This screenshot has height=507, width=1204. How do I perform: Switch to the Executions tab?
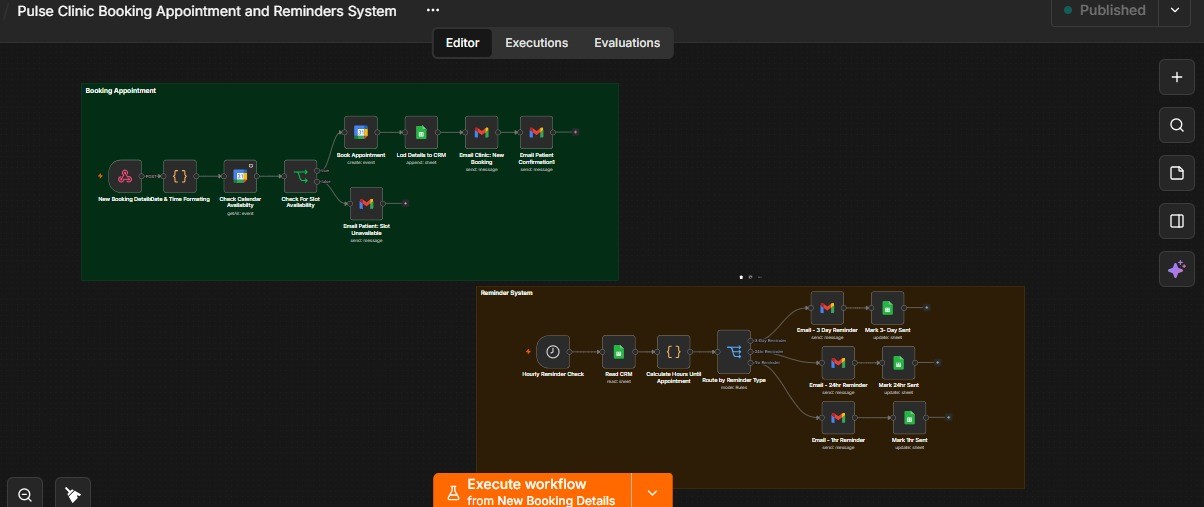(x=536, y=43)
